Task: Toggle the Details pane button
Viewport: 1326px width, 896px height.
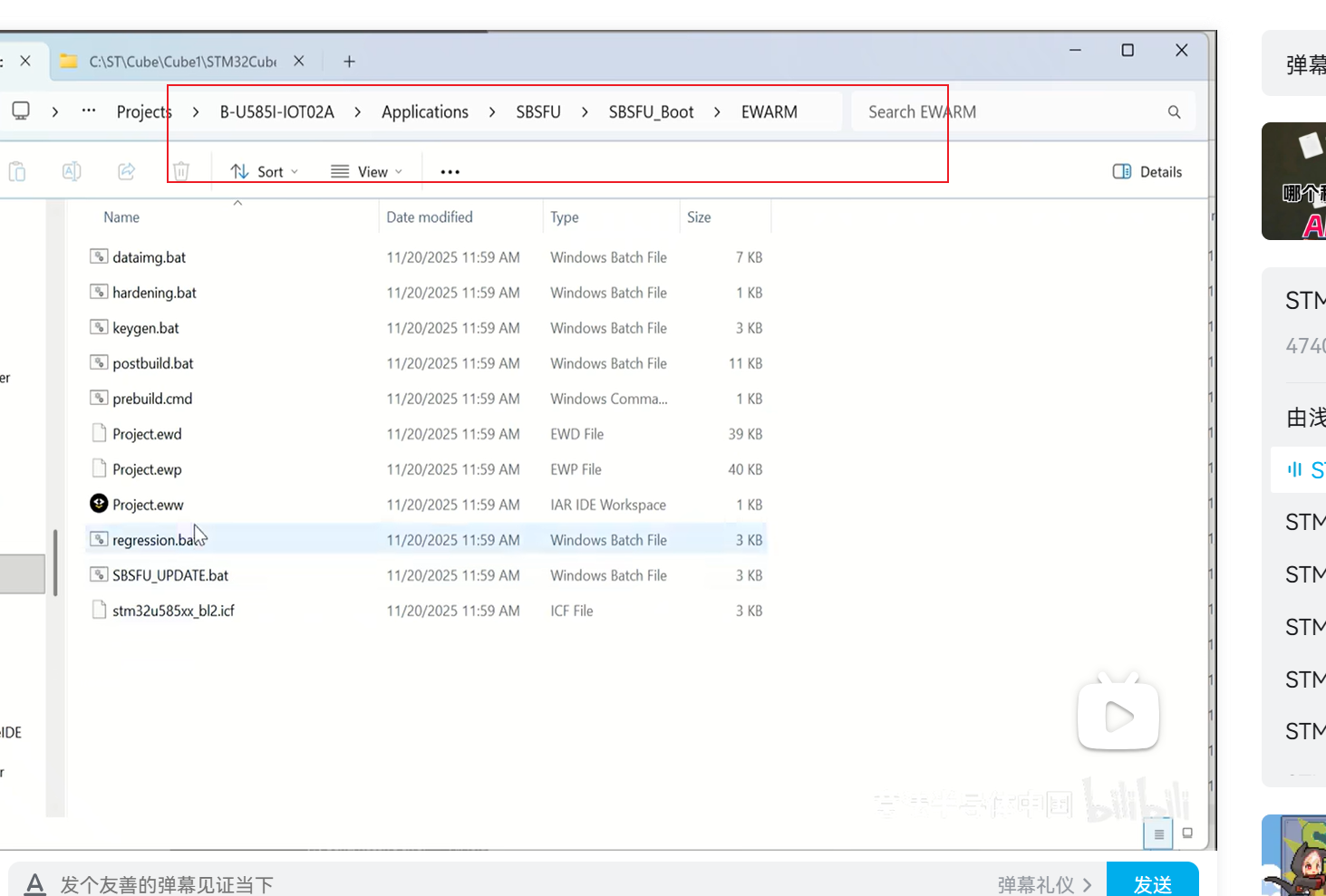Action: (1147, 171)
